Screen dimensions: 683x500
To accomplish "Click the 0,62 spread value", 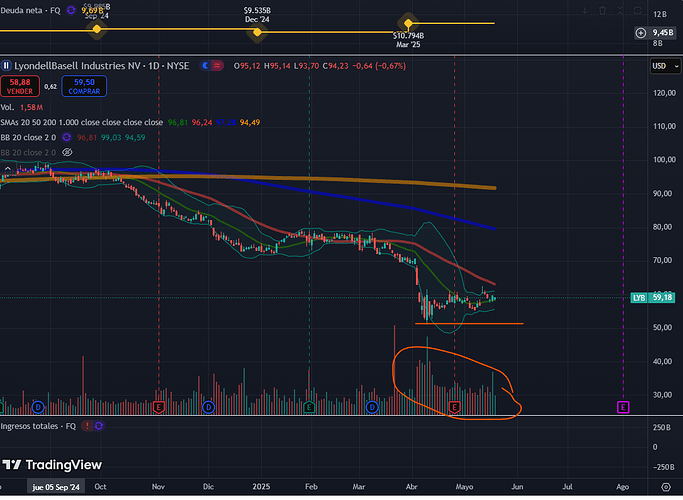I will [x=51, y=87].
